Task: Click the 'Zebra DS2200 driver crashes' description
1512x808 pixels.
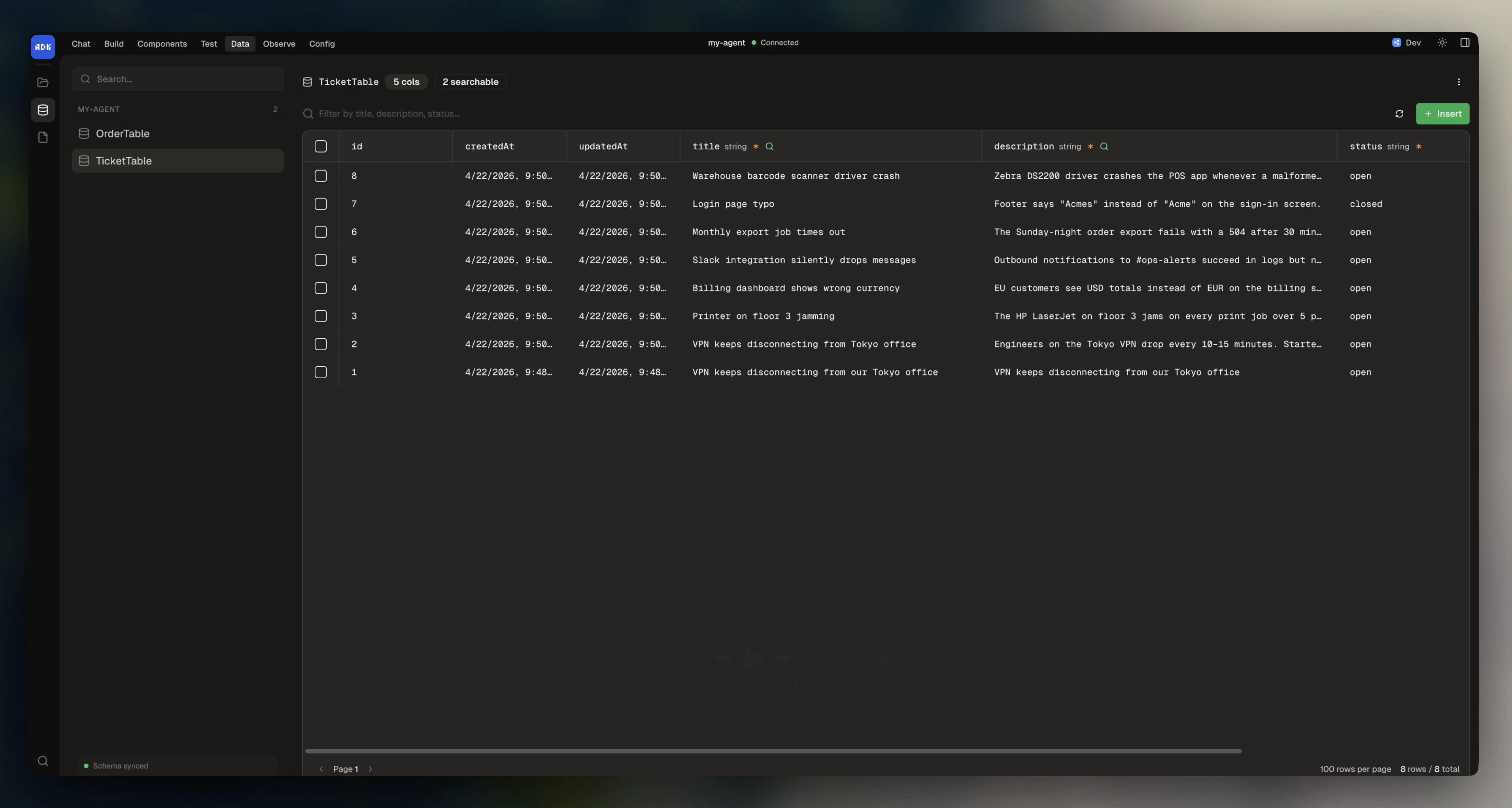Action: point(1158,176)
